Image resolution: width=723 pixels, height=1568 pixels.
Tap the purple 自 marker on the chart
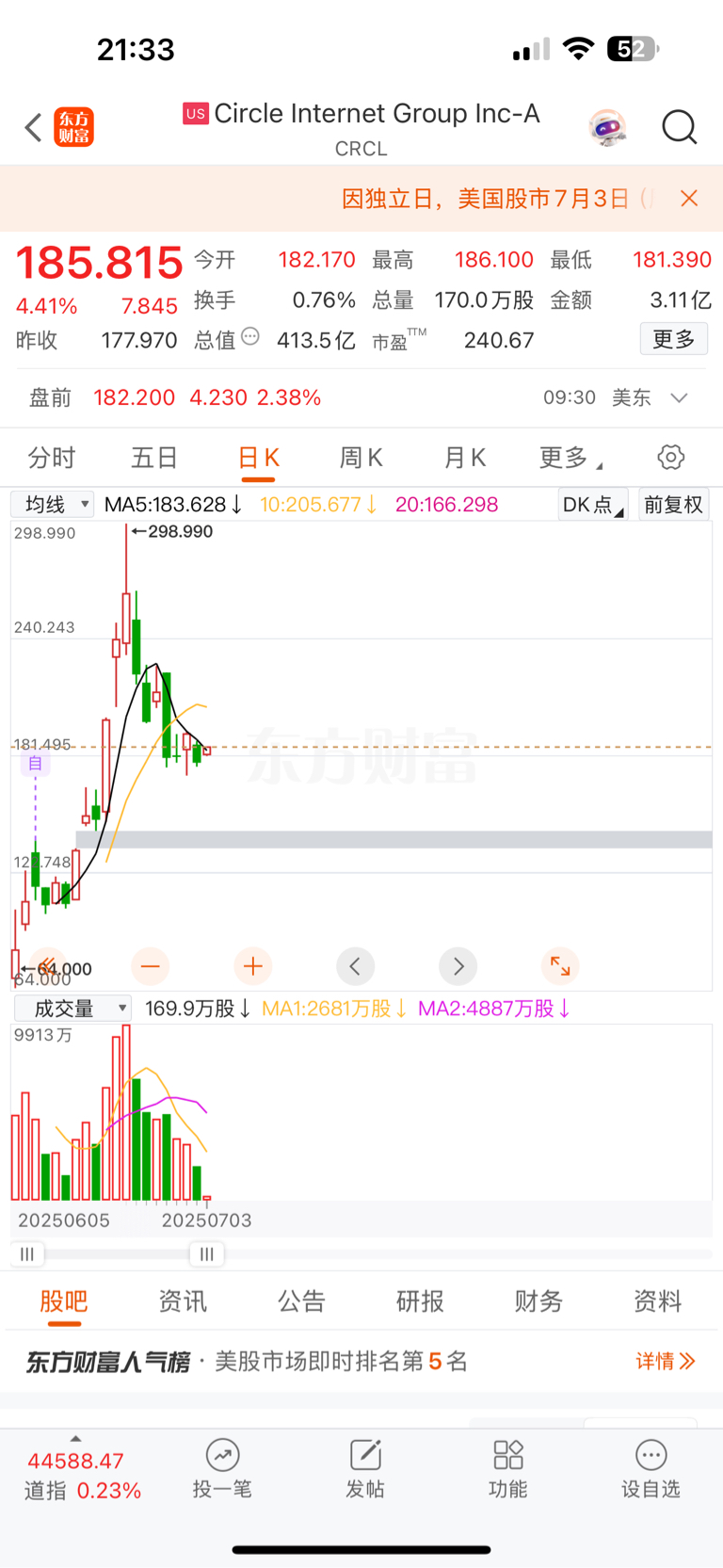(36, 763)
